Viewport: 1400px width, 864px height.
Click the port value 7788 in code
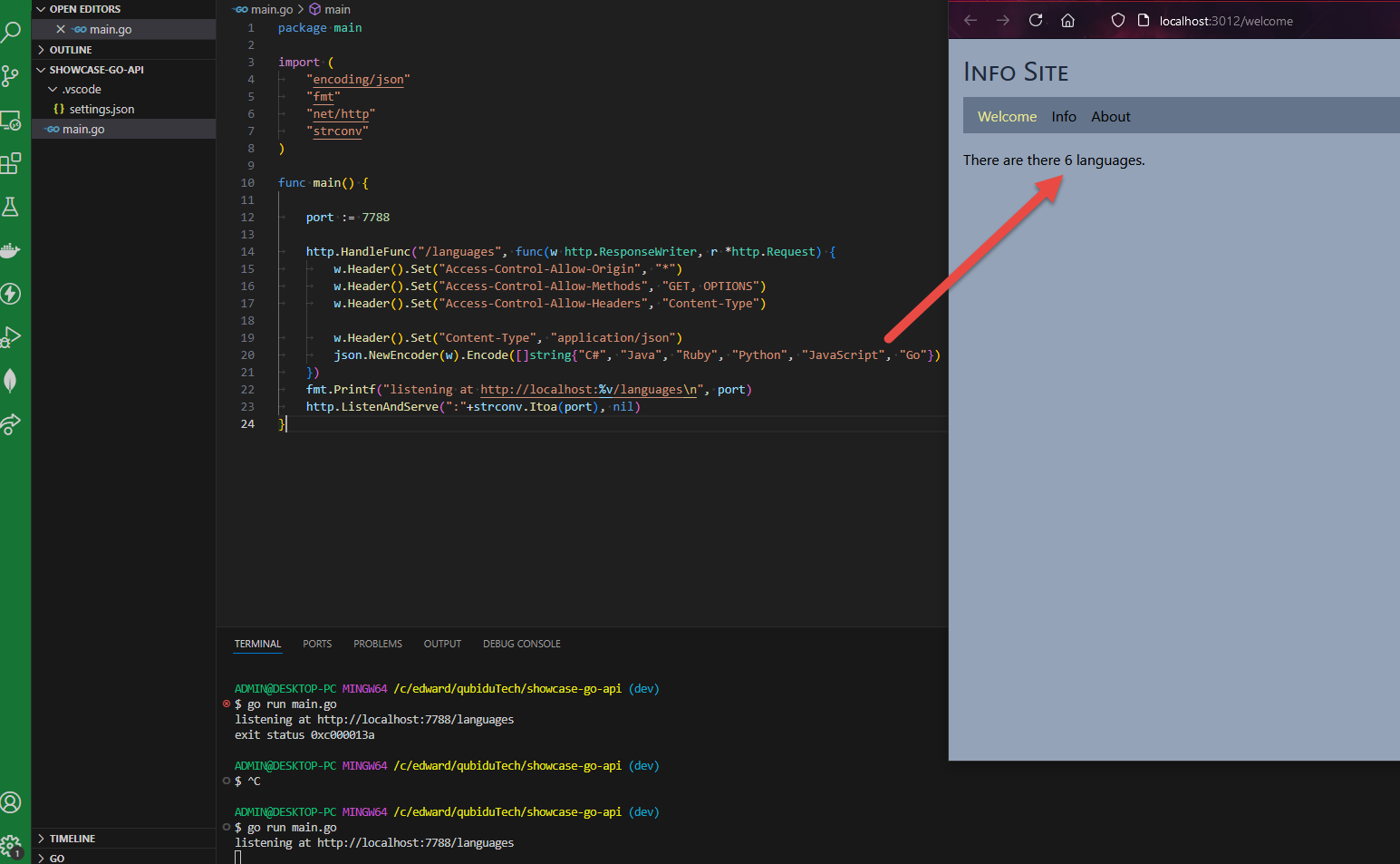click(x=375, y=218)
